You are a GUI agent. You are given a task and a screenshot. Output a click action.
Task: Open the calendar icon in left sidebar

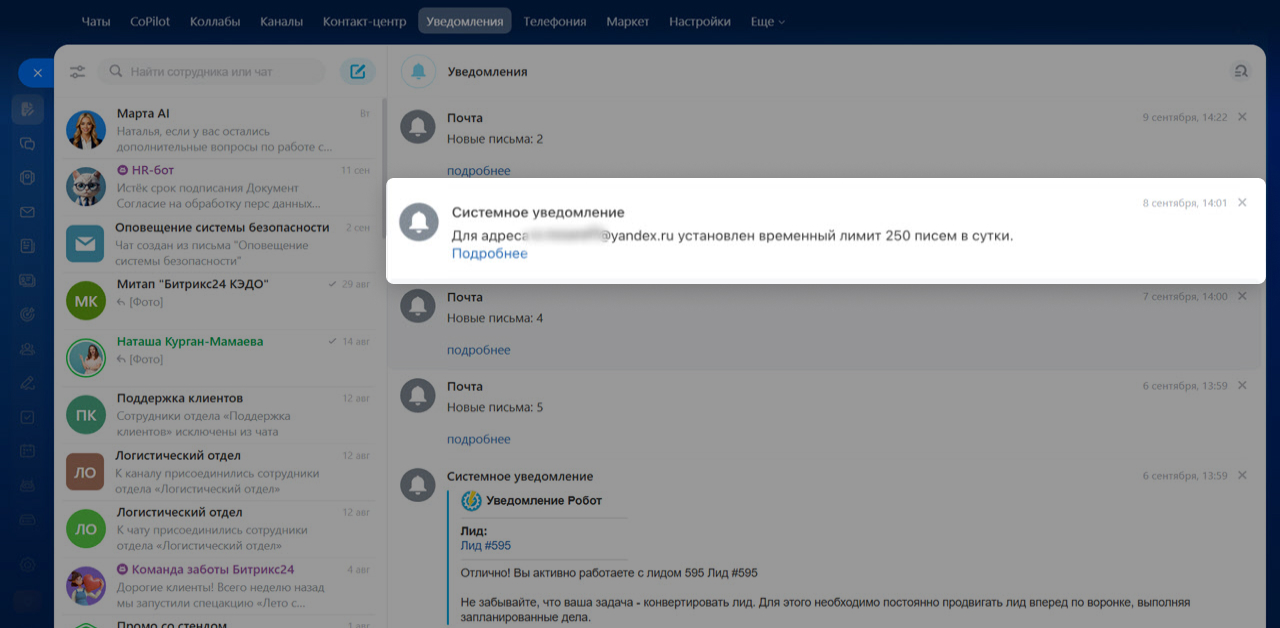coord(27,451)
